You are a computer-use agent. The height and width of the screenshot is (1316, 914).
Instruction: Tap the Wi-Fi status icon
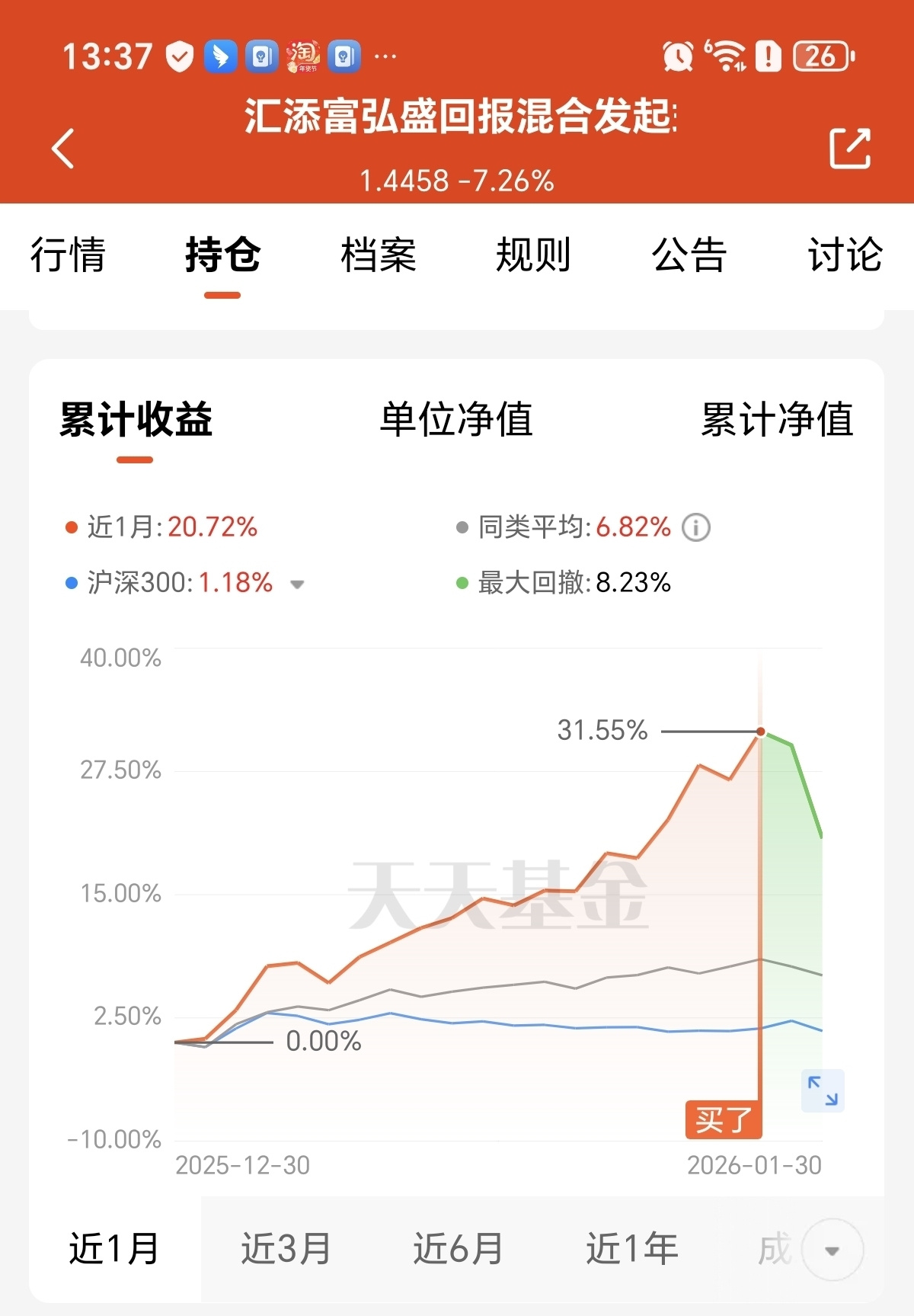725,56
